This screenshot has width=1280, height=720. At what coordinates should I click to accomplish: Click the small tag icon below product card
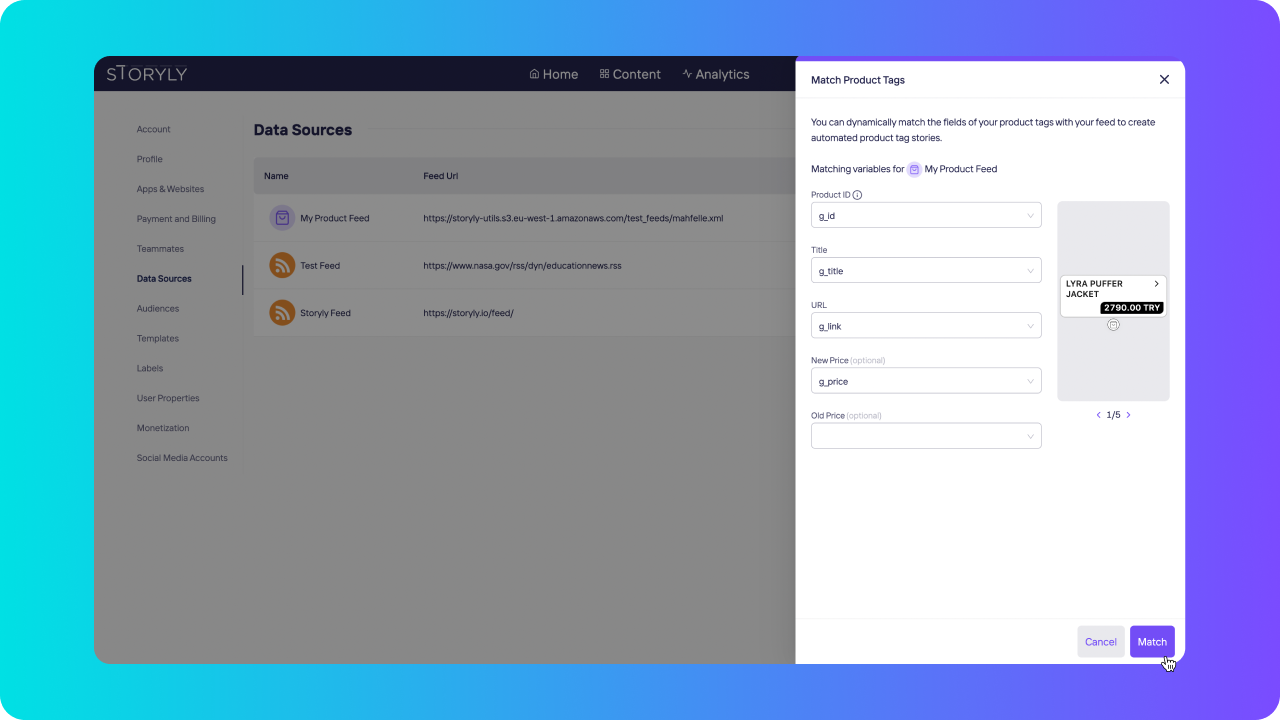1114,325
